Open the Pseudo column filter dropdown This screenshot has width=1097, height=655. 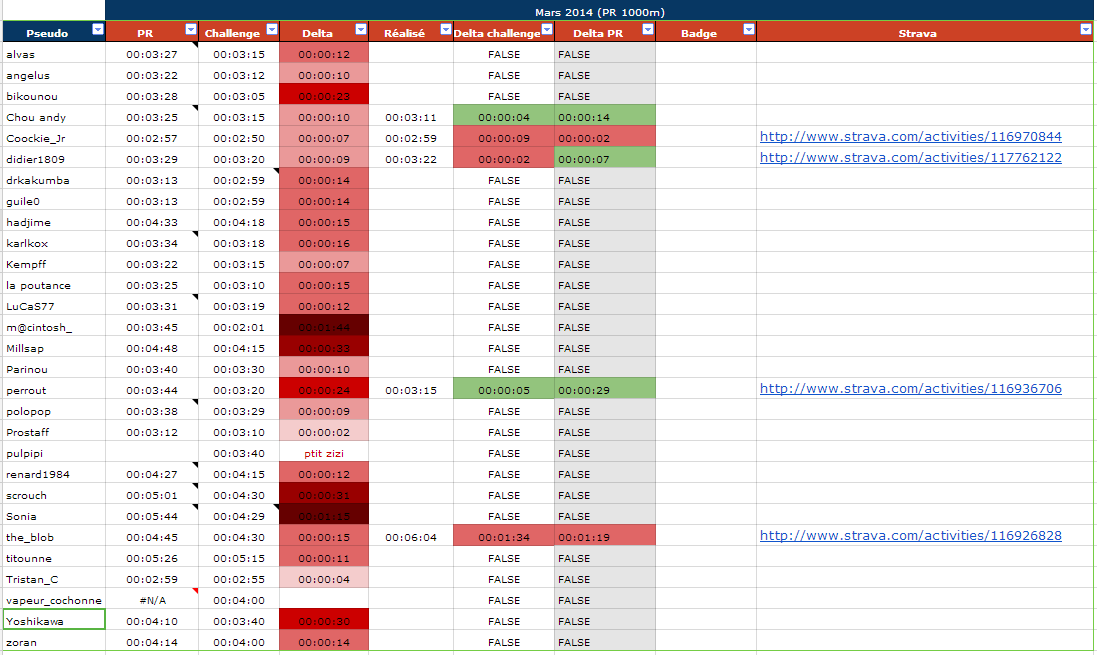coord(98,29)
